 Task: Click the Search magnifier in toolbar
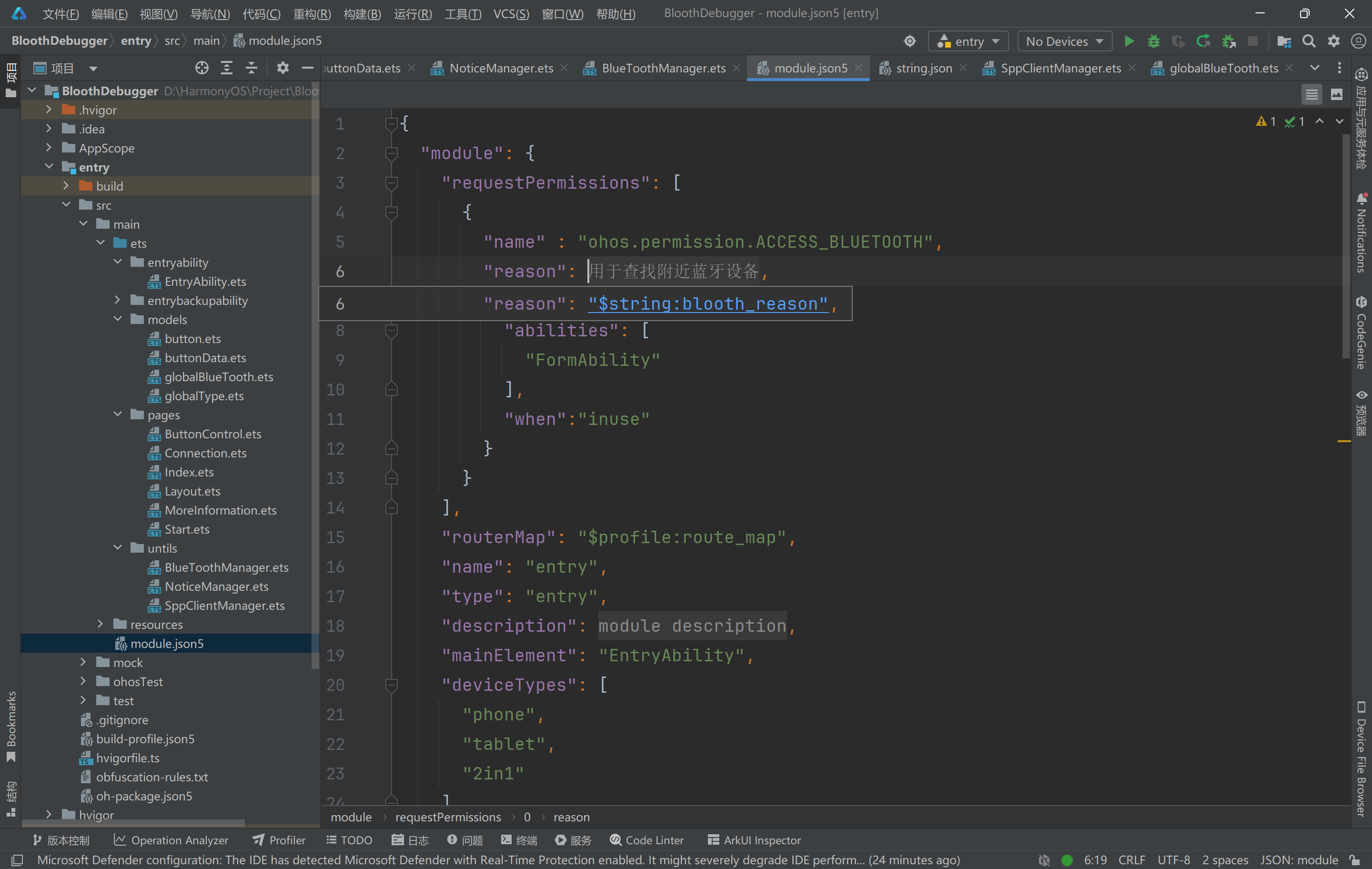(x=1309, y=41)
